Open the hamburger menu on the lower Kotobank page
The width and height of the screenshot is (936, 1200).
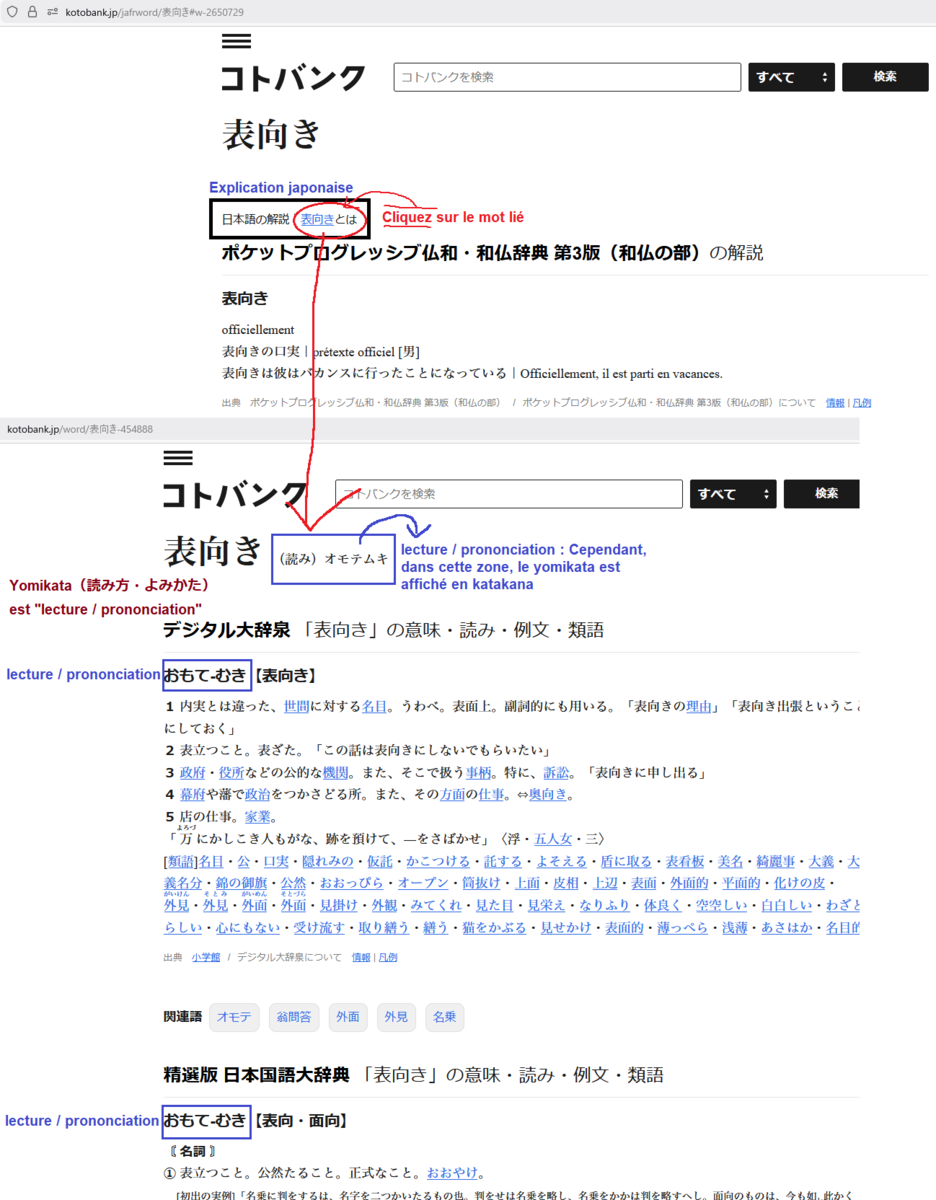(x=177, y=457)
